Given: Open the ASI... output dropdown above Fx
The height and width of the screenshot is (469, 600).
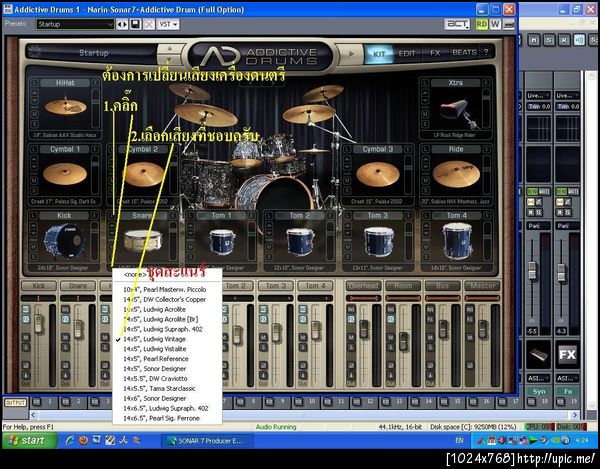Looking at the screenshot, I should click(x=567, y=378).
